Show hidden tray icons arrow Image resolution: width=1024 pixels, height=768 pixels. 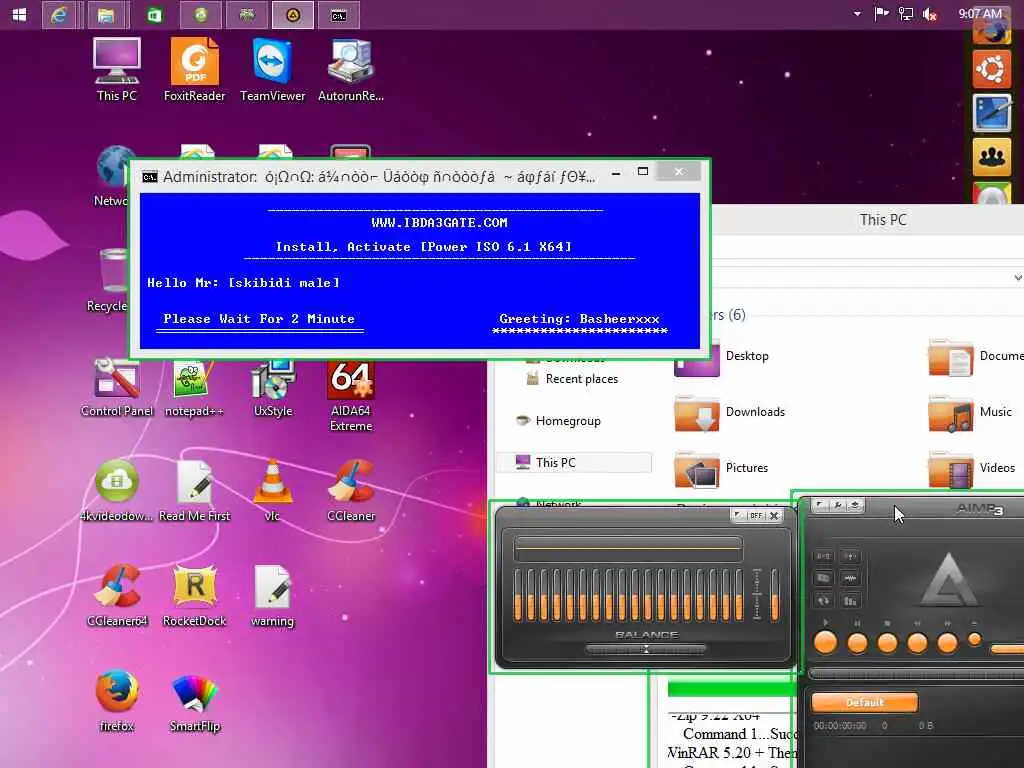[x=857, y=14]
